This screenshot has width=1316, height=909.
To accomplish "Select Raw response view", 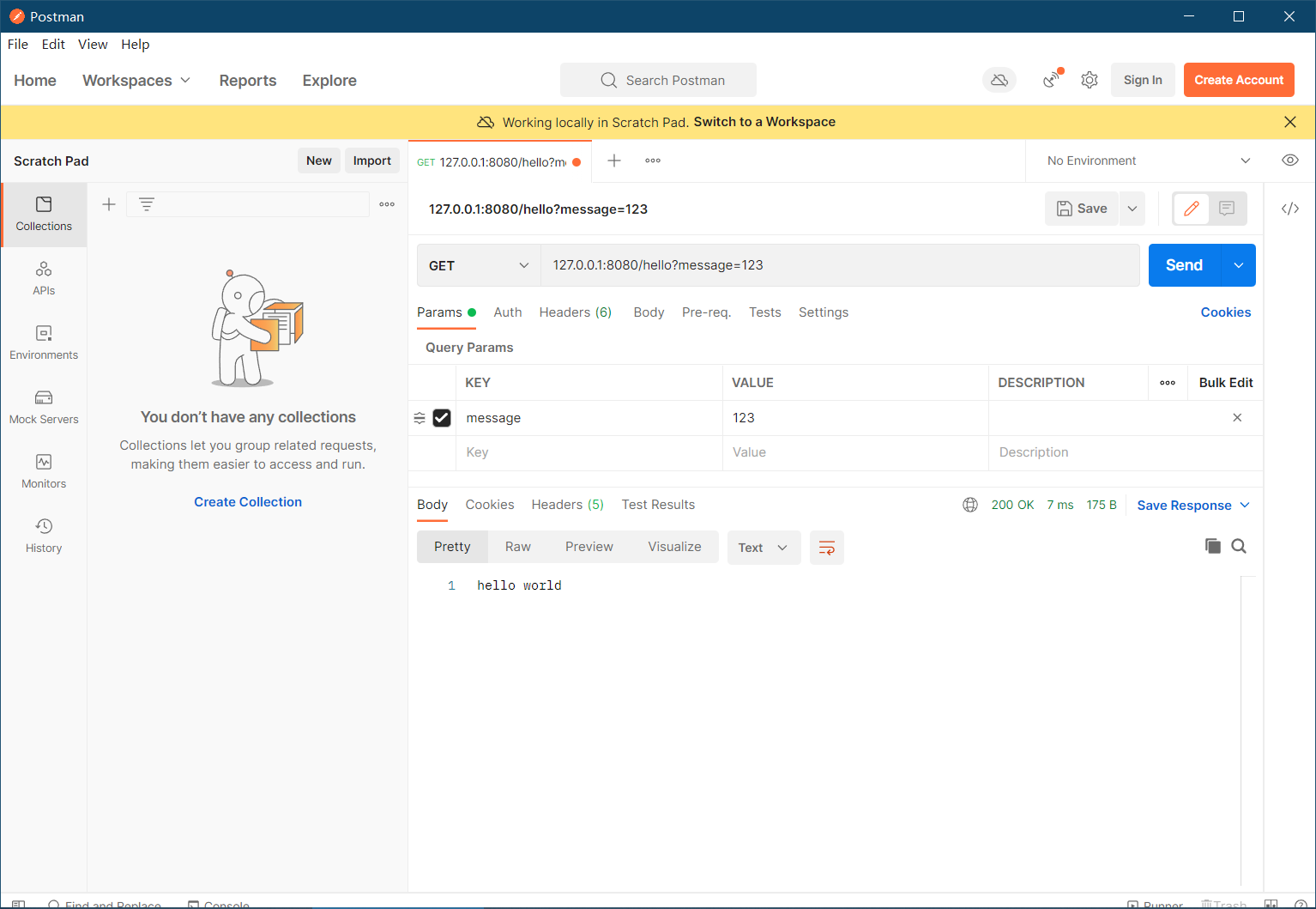I will (x=518, y=547).
